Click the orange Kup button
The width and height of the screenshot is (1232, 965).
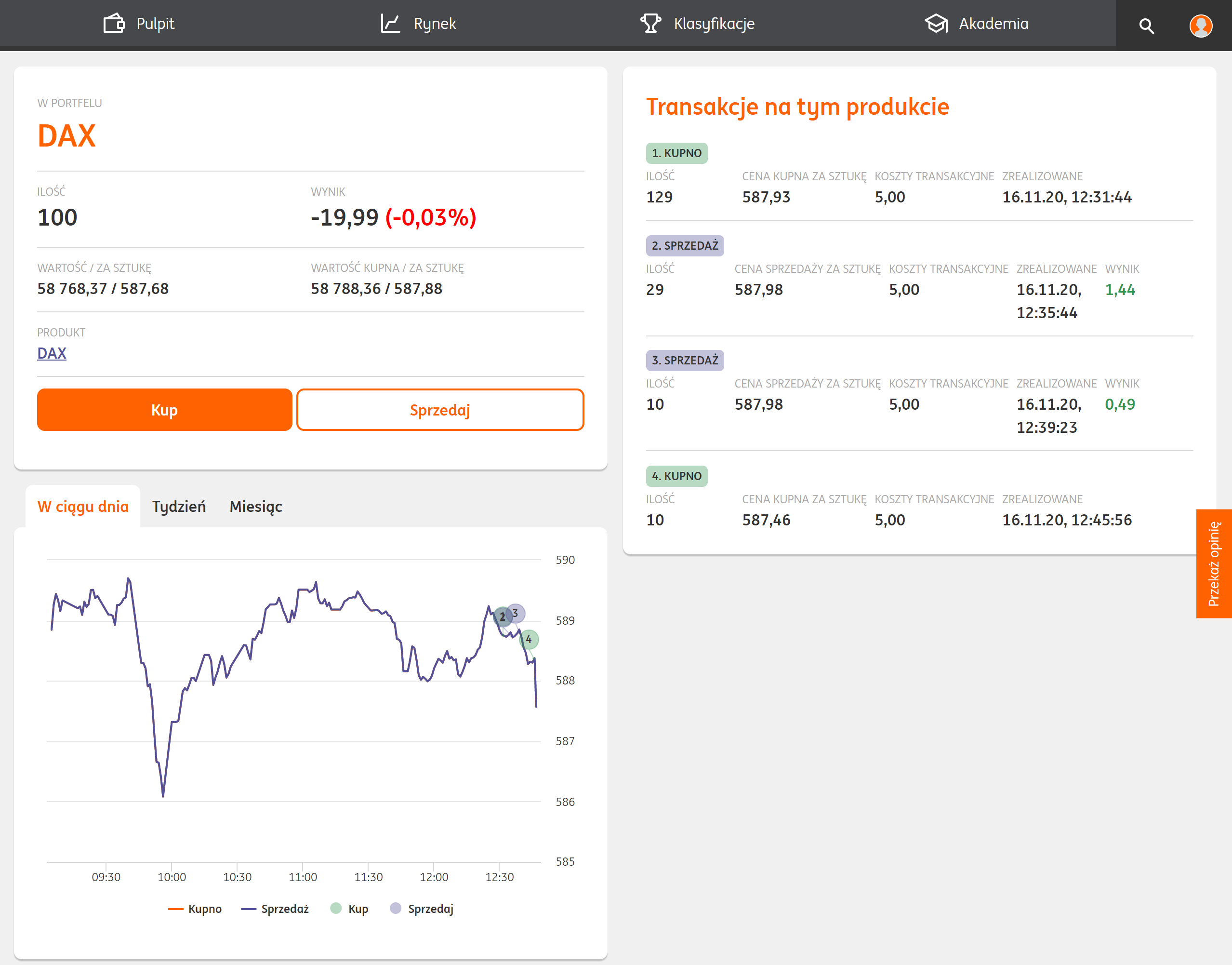(x=164, y=410)
